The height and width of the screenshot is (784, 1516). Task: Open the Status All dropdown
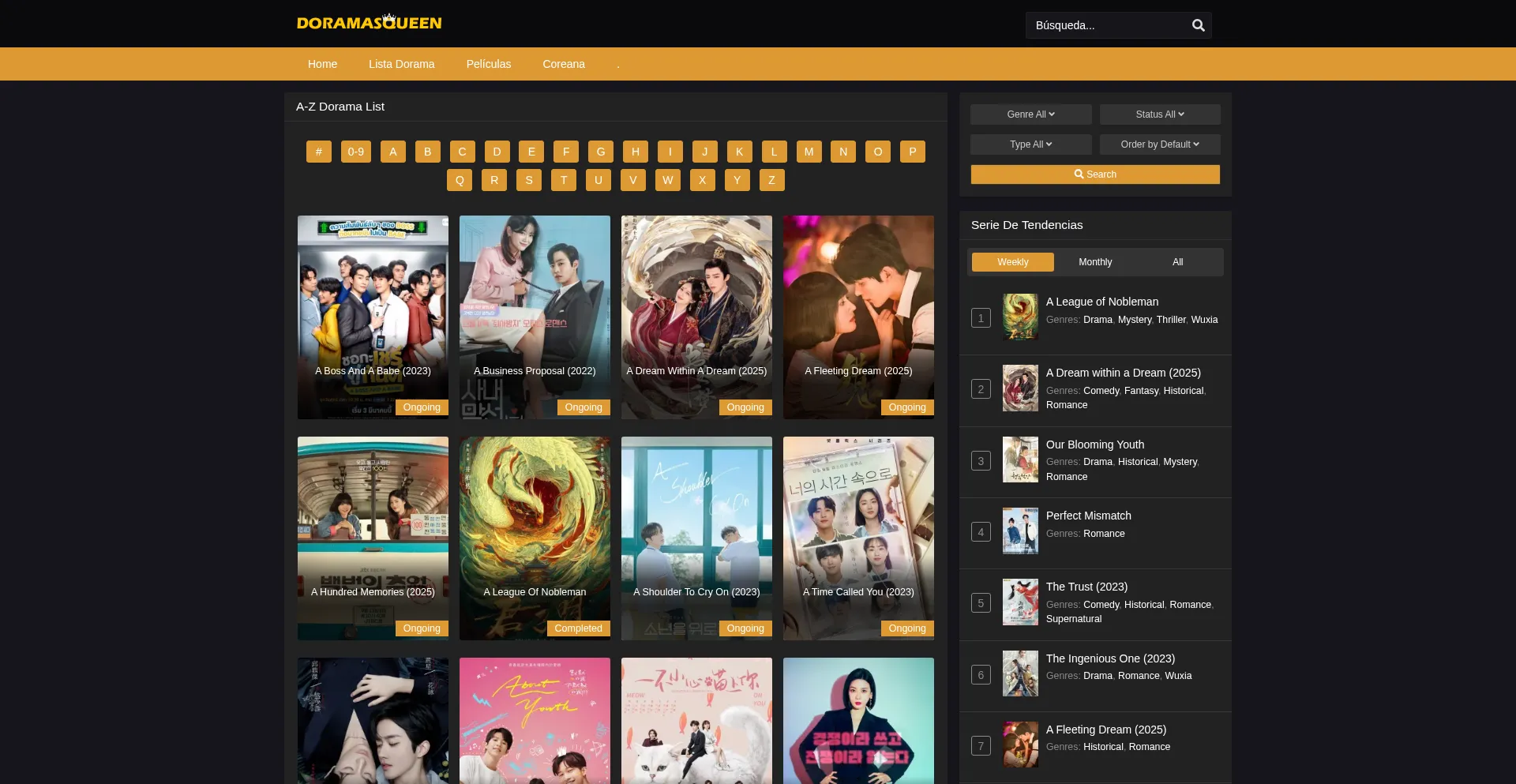[1160, 114]
